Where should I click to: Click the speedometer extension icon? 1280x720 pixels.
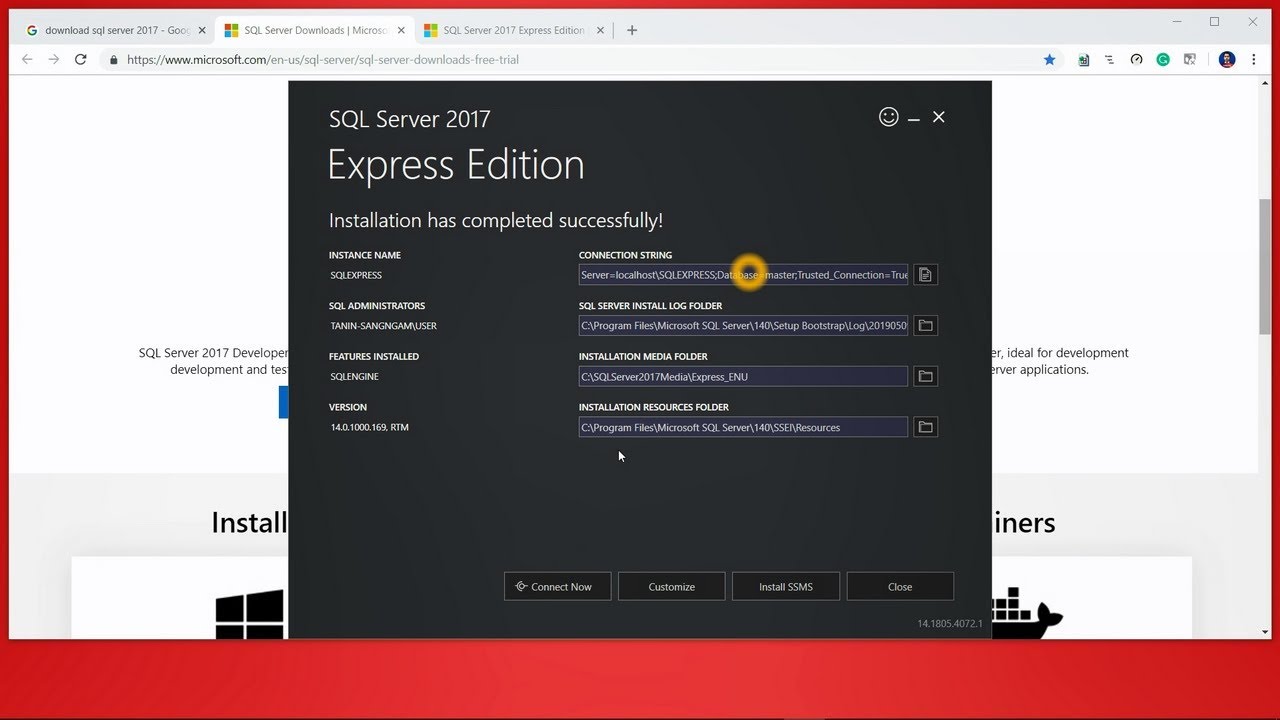(x=1136, y=60)
